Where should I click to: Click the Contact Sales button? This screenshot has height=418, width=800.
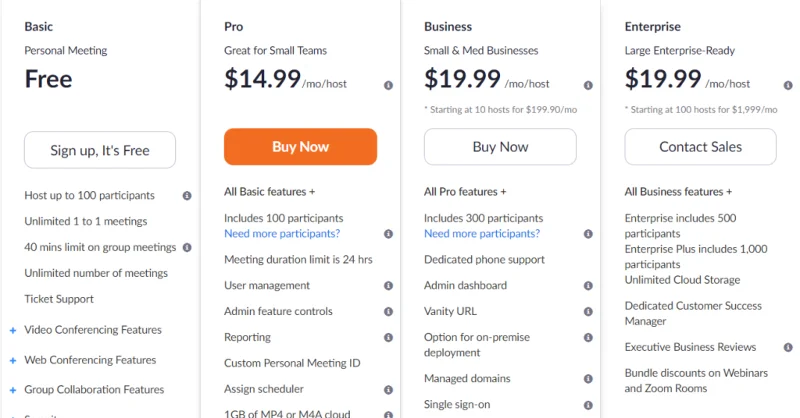700,147
